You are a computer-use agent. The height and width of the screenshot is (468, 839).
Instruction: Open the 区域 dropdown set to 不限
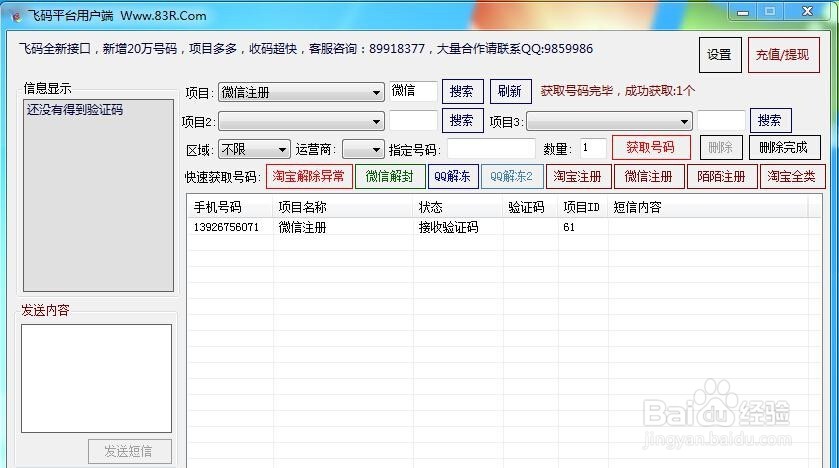(254, 149)
